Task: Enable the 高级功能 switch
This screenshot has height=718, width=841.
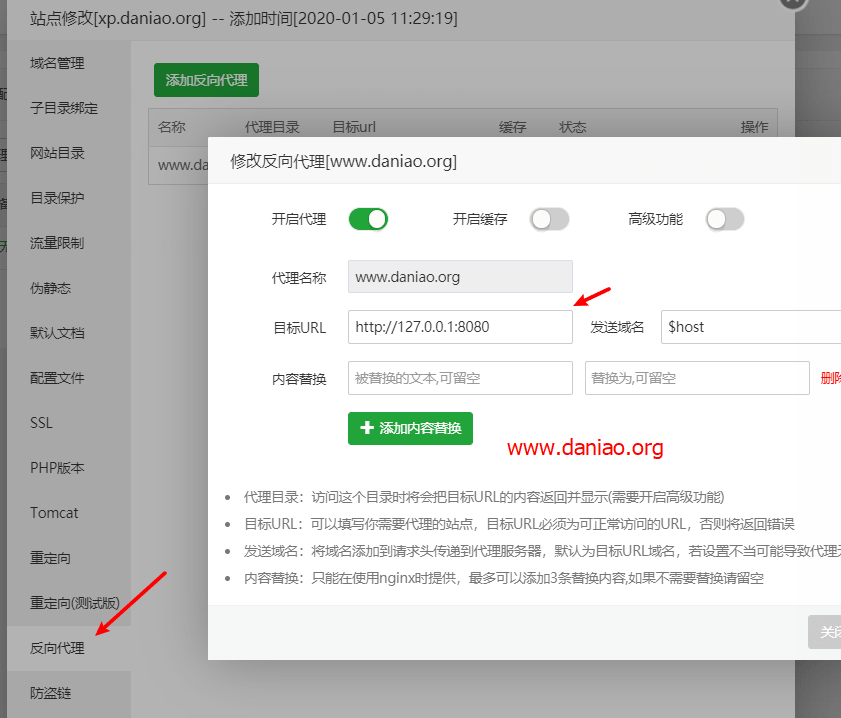Action: (x=724, y=219)
